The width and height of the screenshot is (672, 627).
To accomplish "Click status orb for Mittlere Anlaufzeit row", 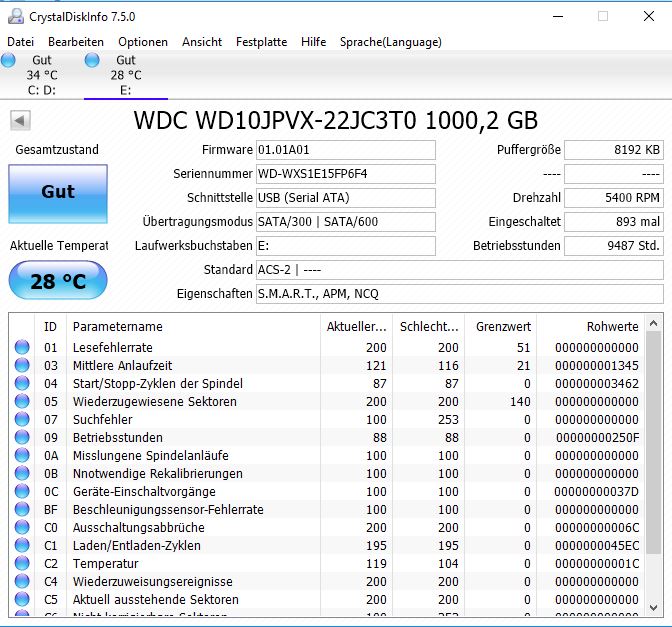I will coord(22,365).
